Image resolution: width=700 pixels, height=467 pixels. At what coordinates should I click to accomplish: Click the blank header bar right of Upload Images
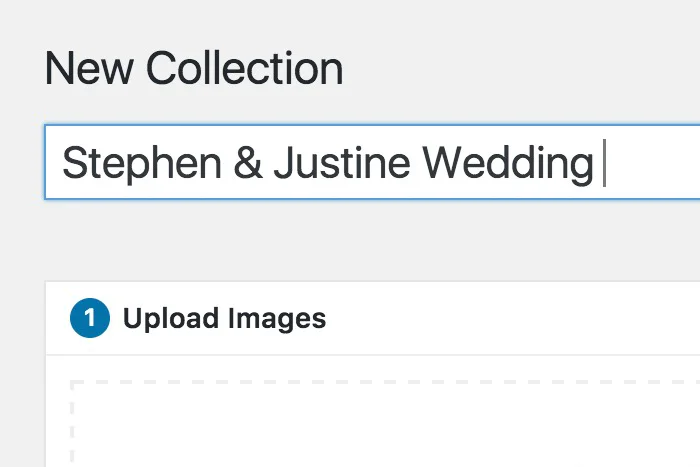(x=512, y=319)
